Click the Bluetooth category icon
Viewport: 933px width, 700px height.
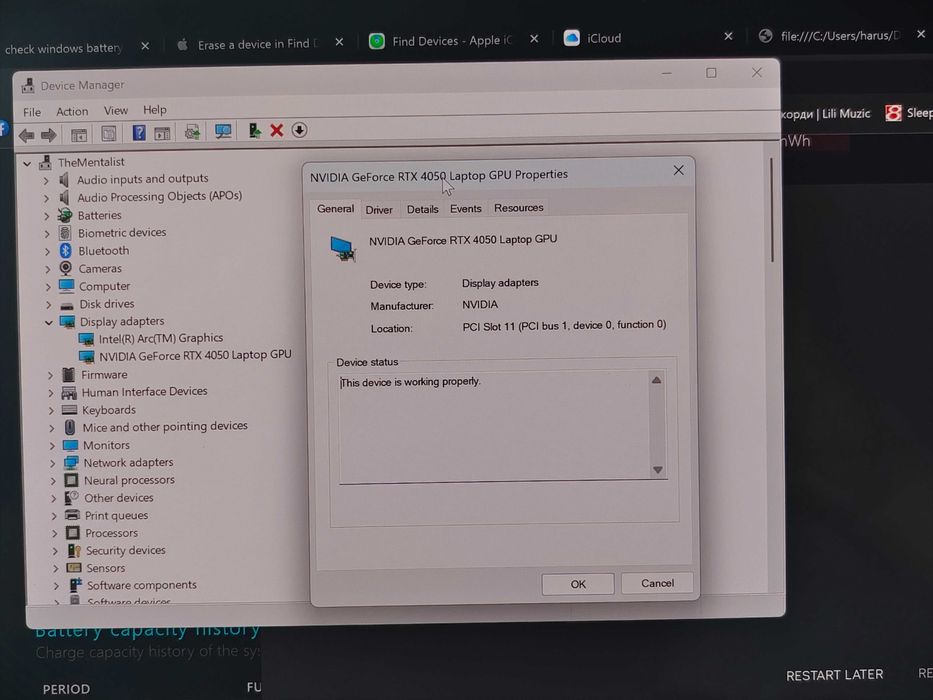tap(65, 251)
